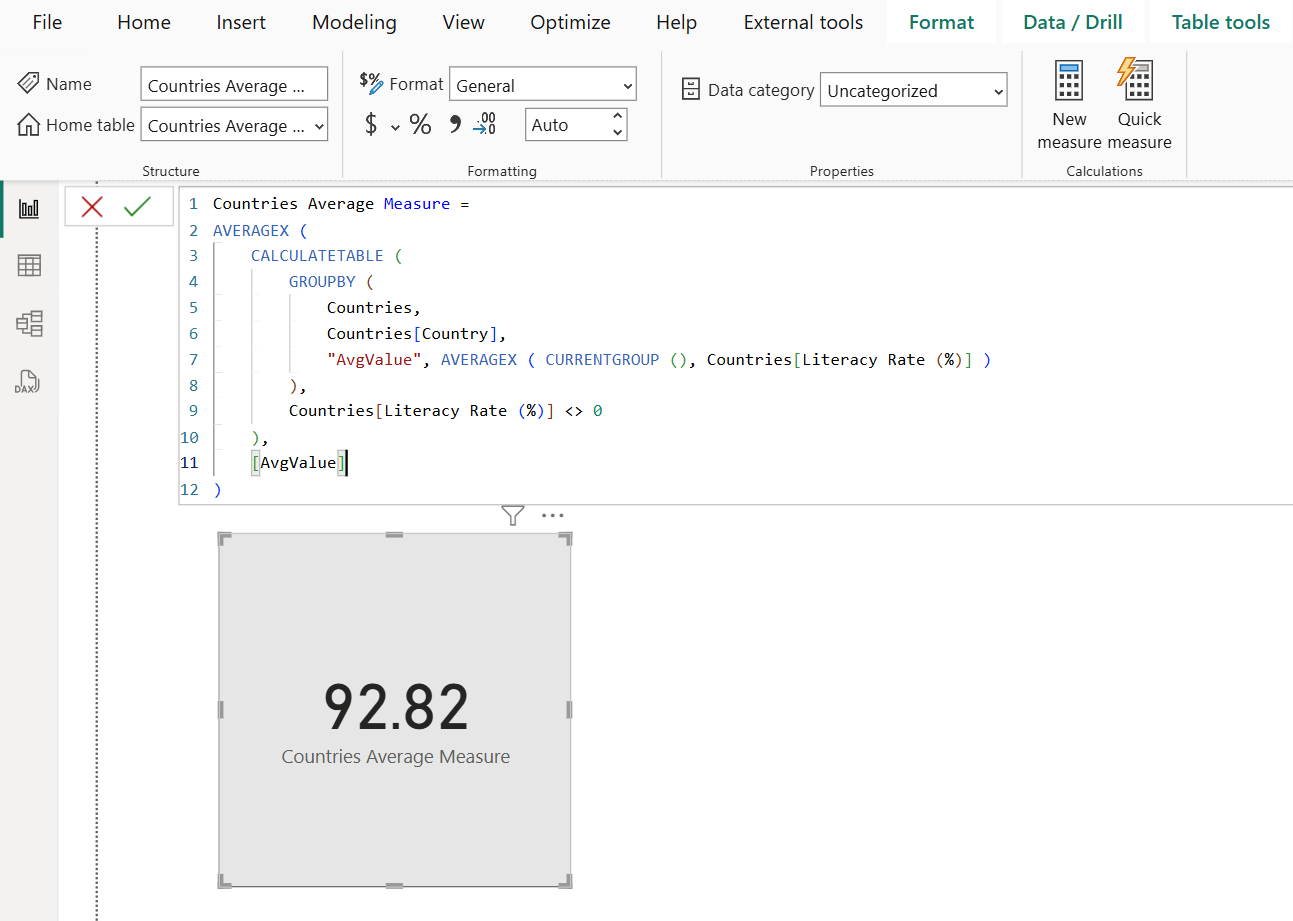Launch the Quick measure dialog

1138,100
